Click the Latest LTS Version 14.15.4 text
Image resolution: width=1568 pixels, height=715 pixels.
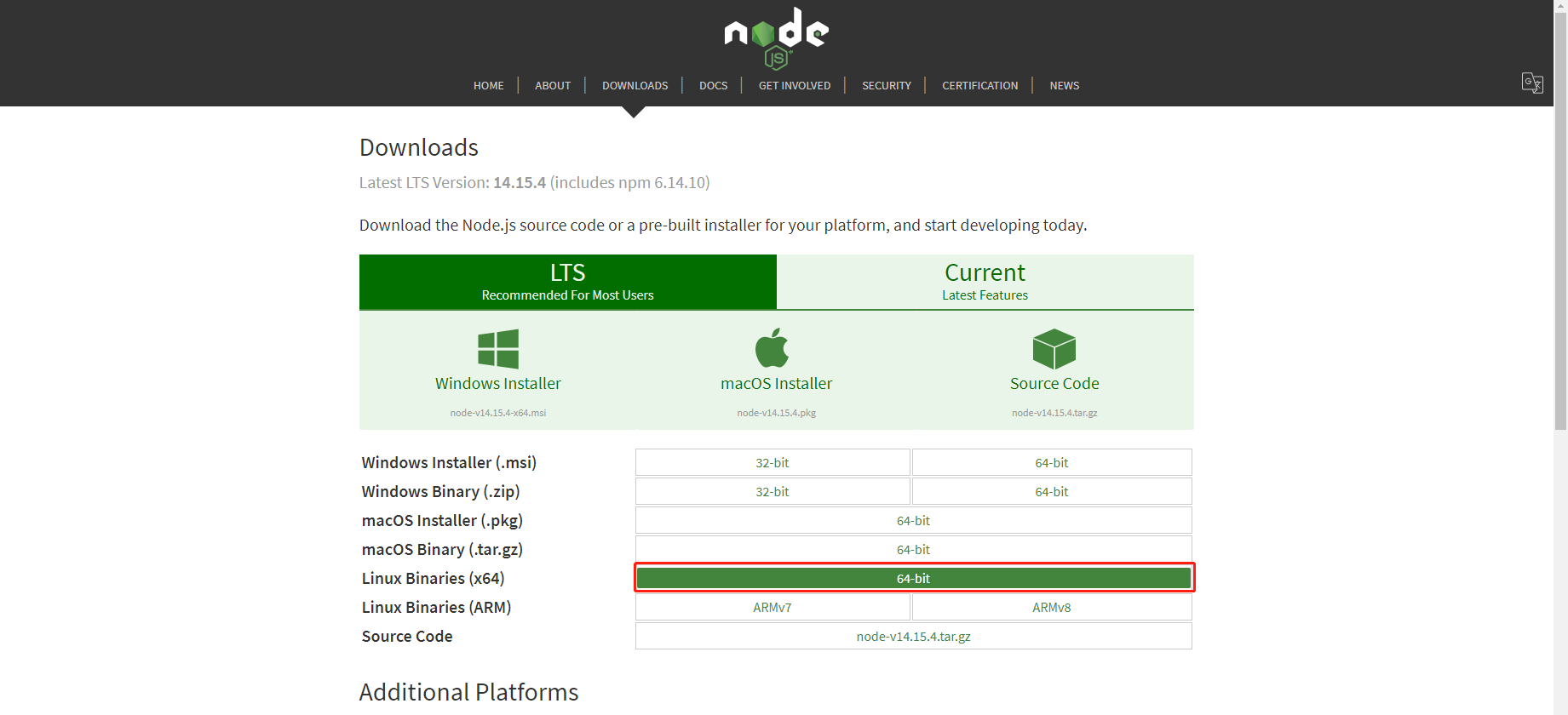[534, 182]
